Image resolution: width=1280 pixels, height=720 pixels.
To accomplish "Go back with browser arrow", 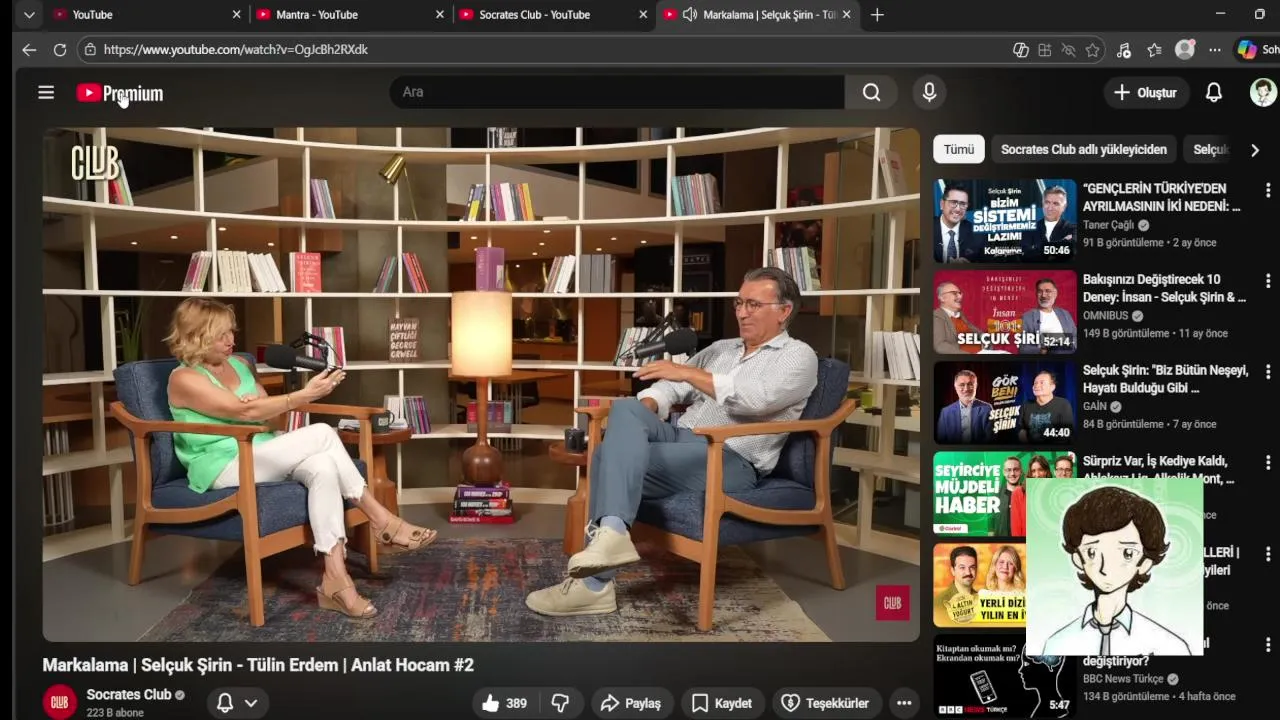I will click(29, 49).
